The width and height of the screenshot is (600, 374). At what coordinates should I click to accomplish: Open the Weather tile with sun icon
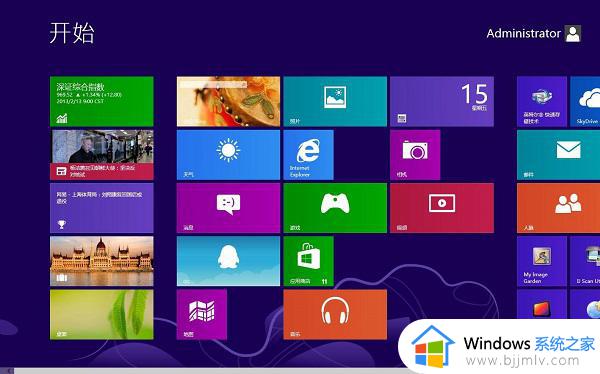pyautogui.click(x=228, y=155)
